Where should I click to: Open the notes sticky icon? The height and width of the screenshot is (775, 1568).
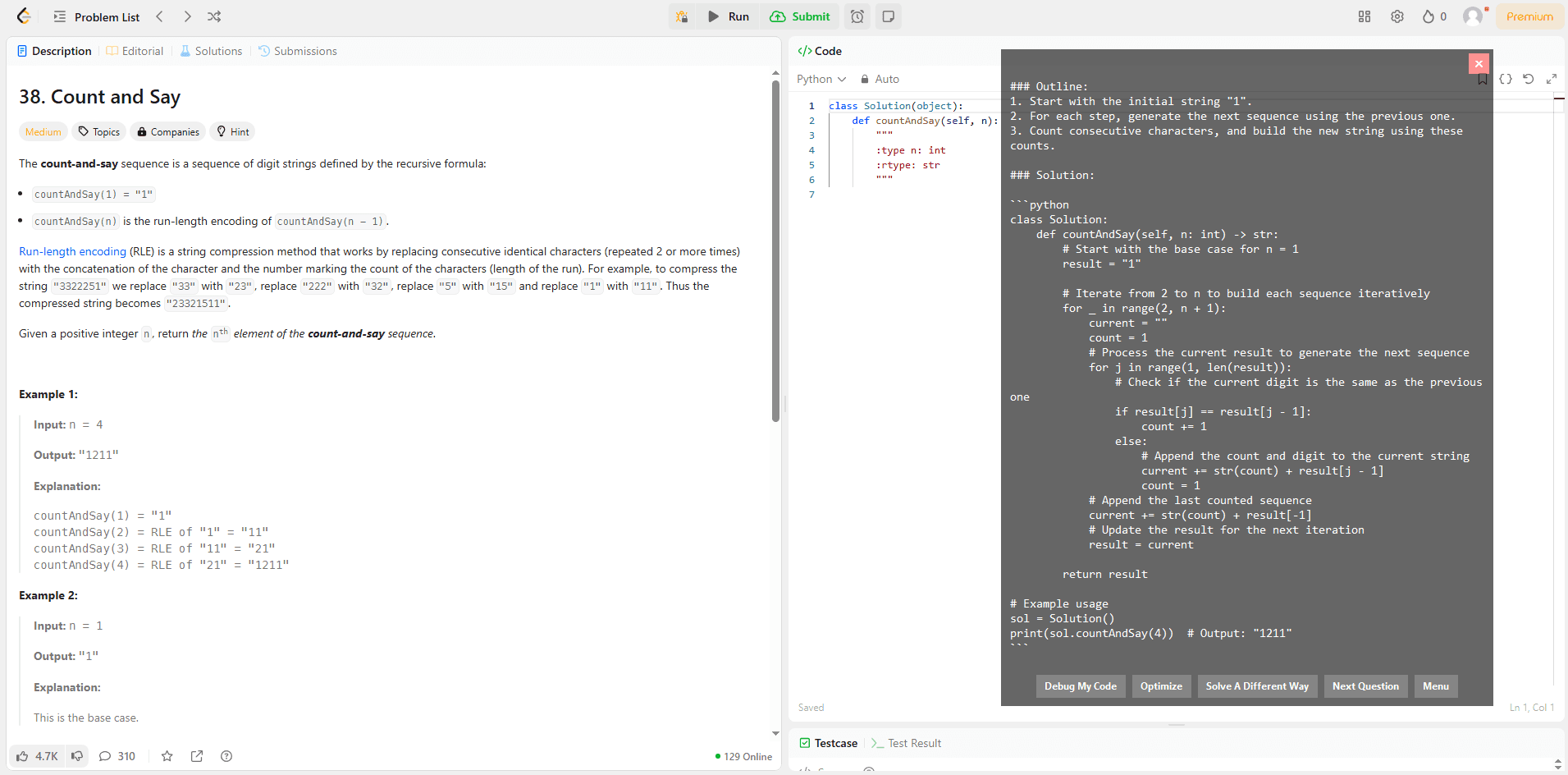coord(888,16)
